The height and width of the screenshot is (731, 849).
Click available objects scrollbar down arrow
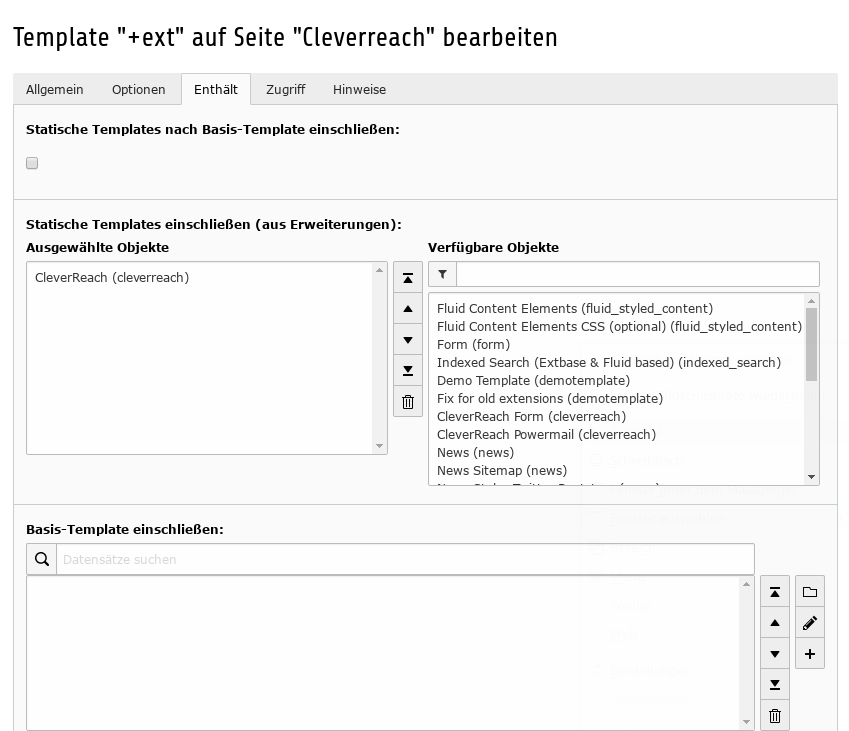pos(811,477)
